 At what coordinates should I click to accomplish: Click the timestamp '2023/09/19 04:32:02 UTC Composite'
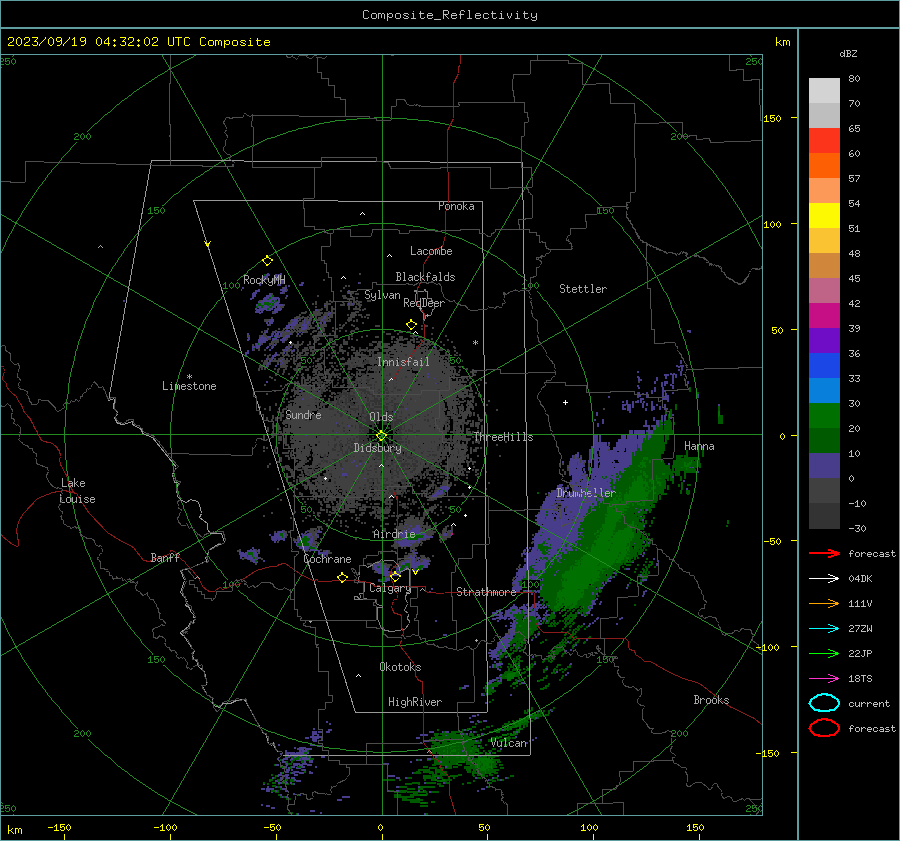138,42
